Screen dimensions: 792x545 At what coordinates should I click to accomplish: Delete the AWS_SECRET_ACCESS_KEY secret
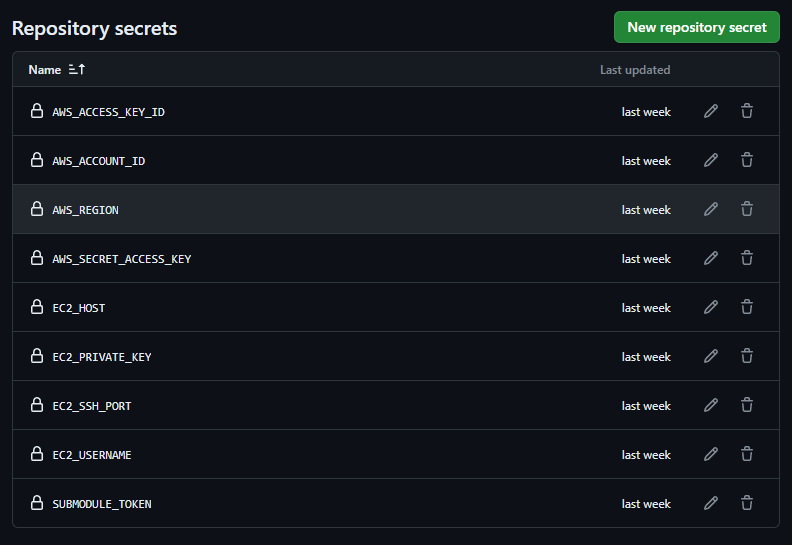click(x=747, y=258)
